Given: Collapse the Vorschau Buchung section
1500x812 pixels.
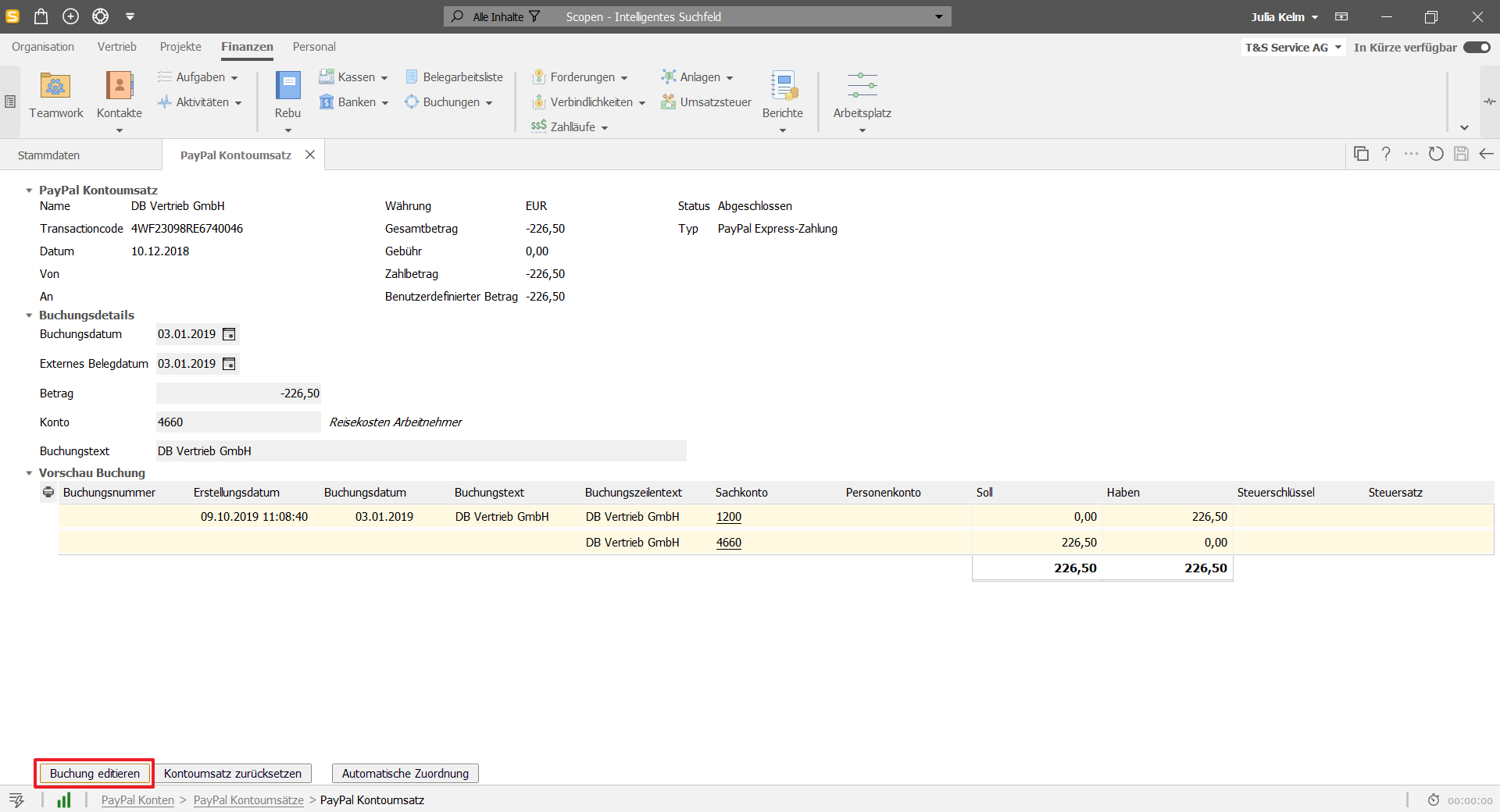Looking at the screenshot, I should pos(29,473).
